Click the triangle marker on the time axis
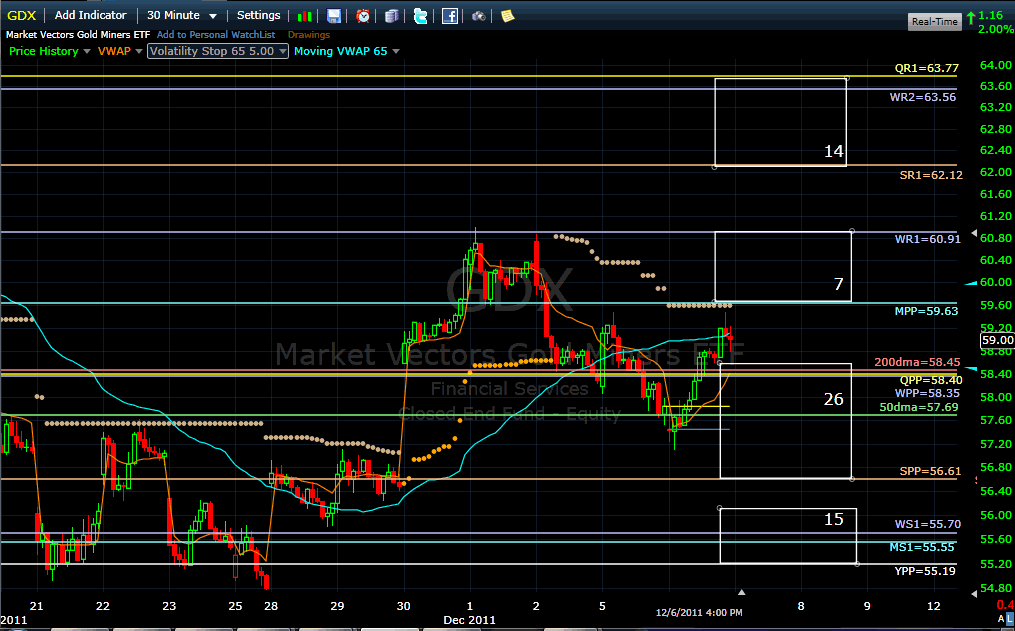This screenshot has height=631, width=1015. [x=742, y=592]
